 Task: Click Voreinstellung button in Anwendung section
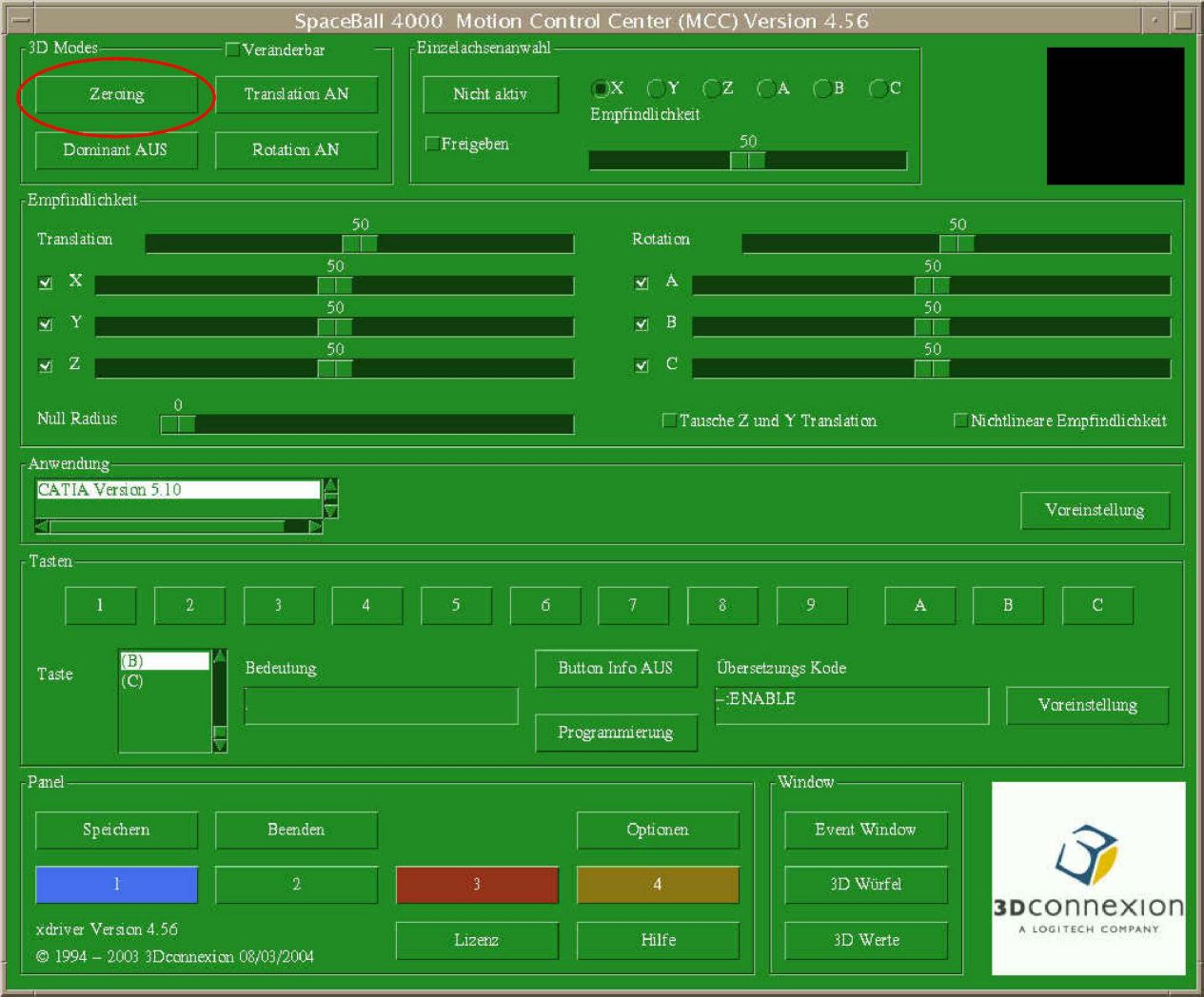coord(1095,510)
